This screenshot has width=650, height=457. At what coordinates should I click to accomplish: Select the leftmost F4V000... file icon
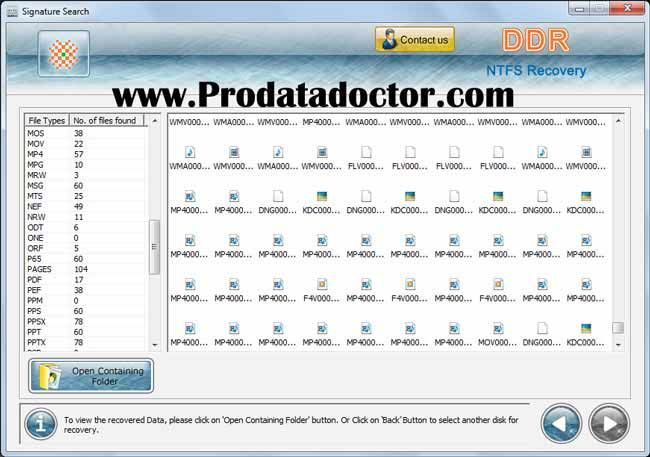click(322, 284)
